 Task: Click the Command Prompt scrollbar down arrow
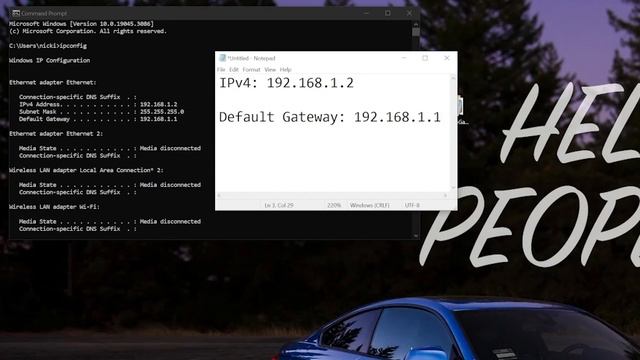click(x=416, y=236)
